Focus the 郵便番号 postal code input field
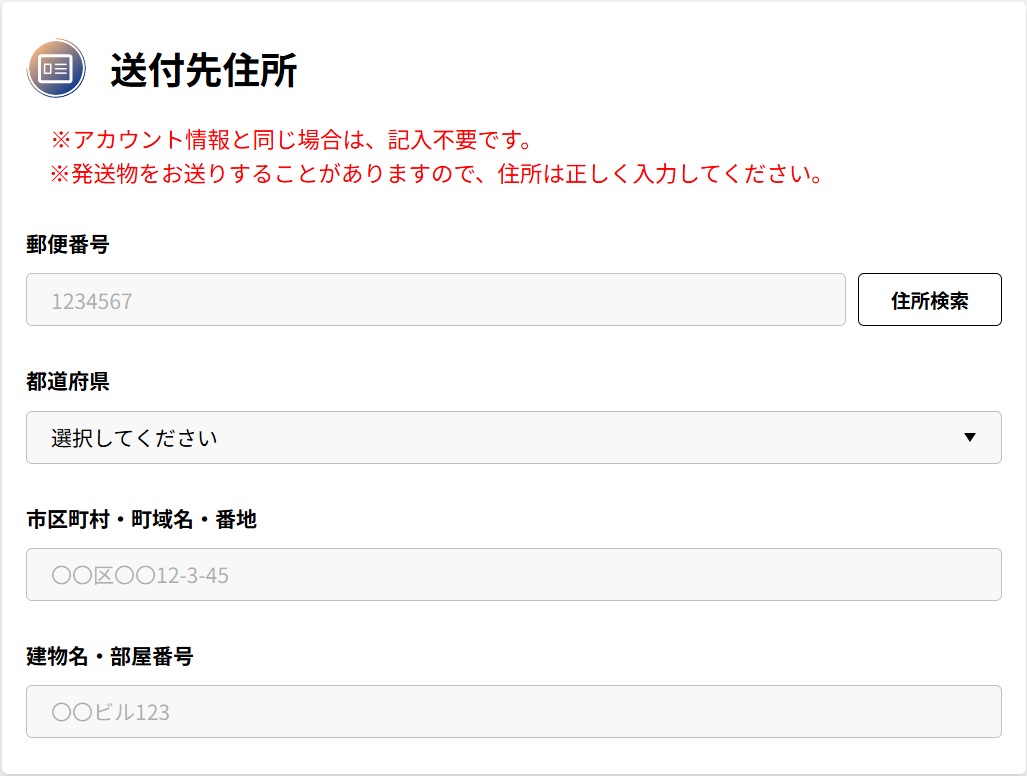The image size is (1027, 776). (x=435, y=300)
